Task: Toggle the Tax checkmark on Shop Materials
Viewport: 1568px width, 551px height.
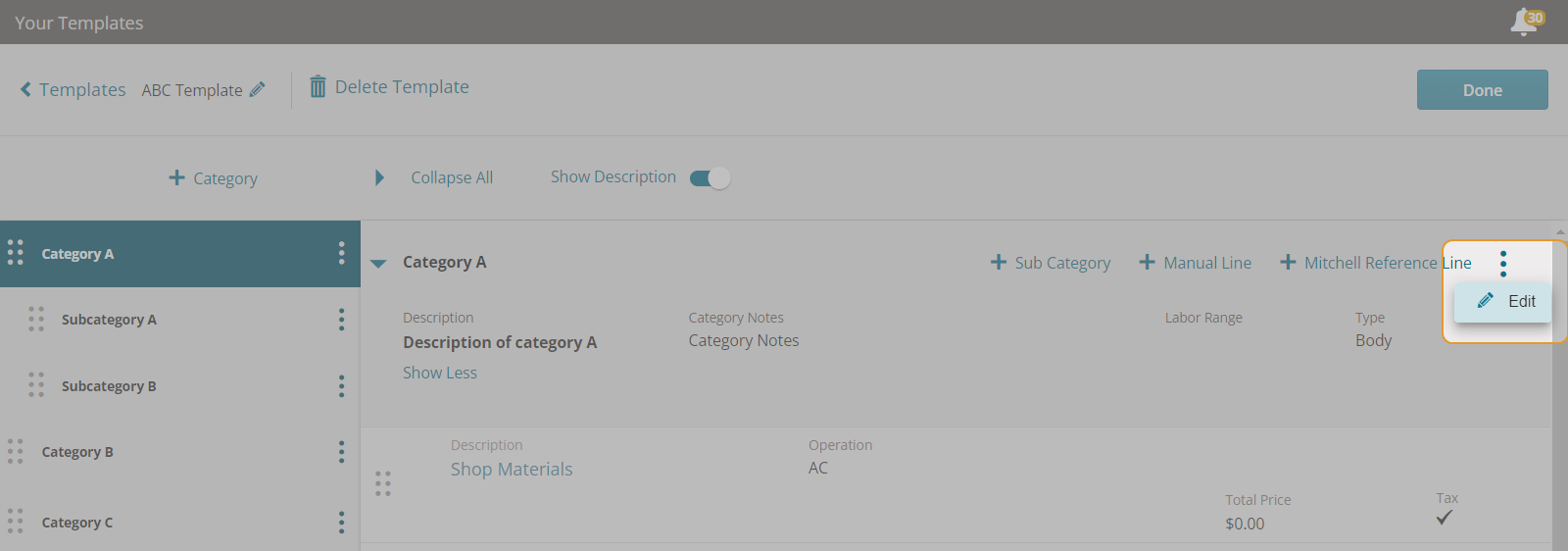Action: (1445, 518)
